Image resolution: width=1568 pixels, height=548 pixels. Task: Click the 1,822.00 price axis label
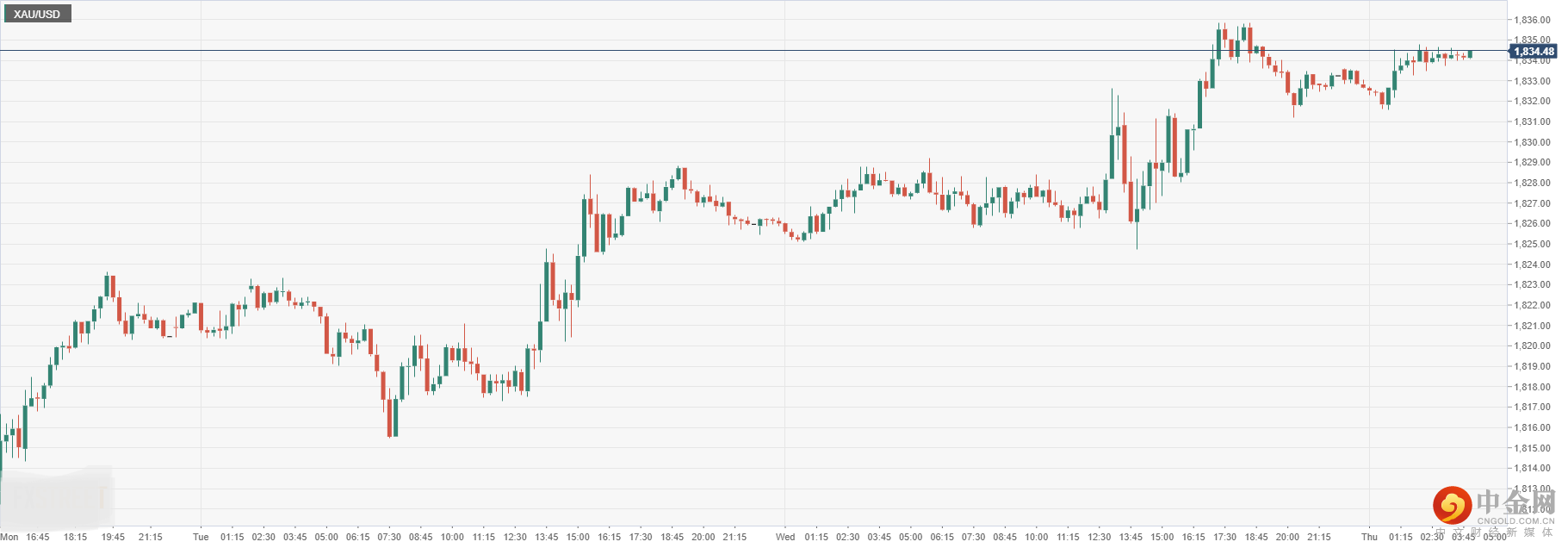1532,305
